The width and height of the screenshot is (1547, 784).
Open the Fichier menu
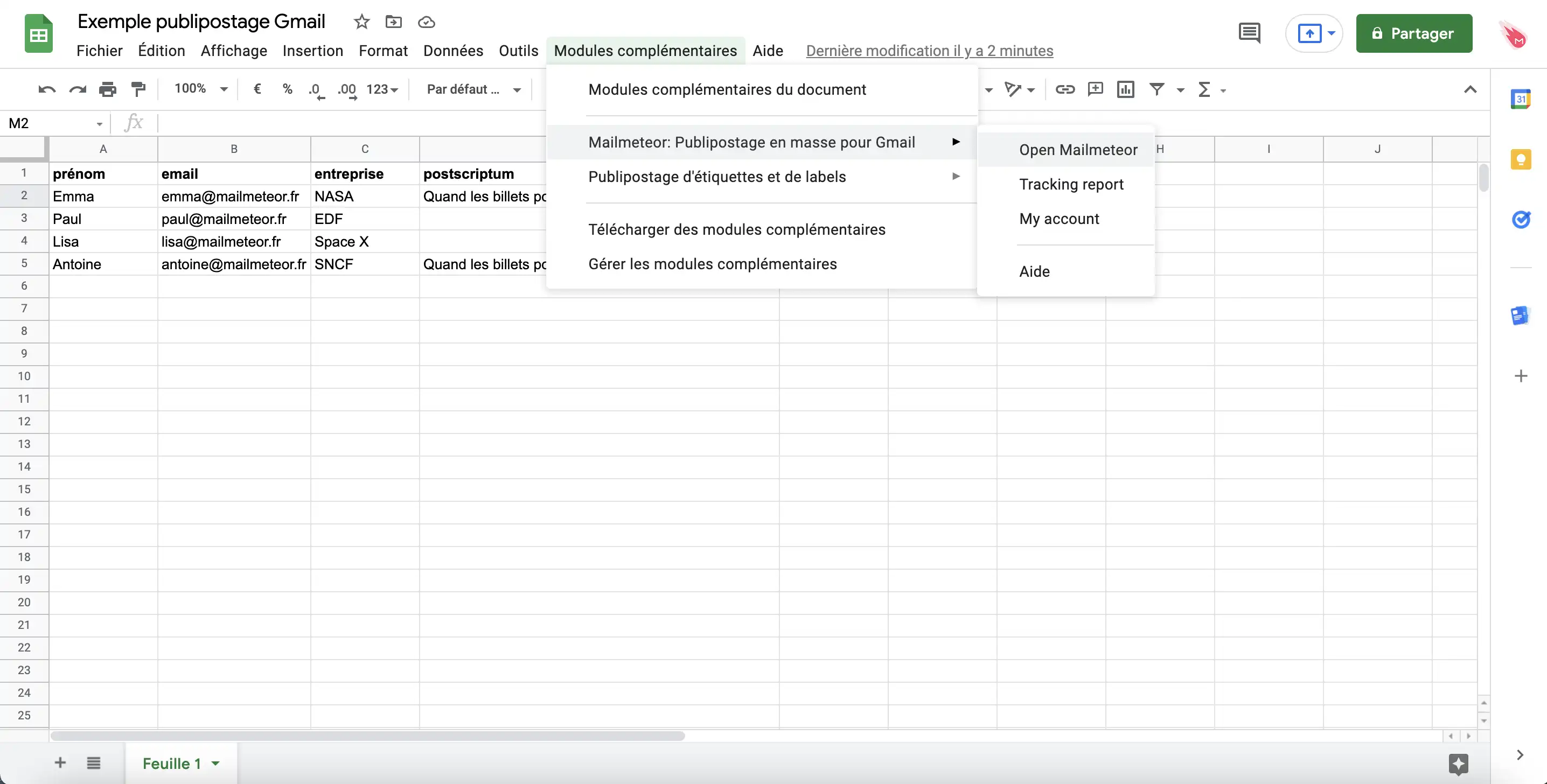[99, 51]
